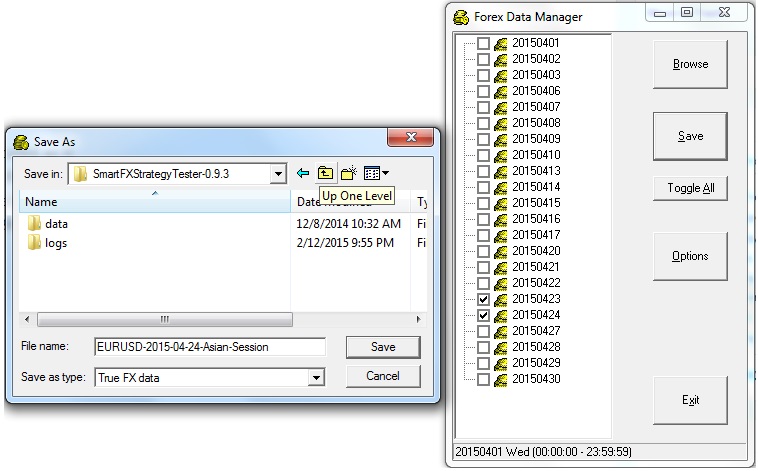The image size is (758, 471).
Task: Click the Browse button in Forex Data Manager
Action: click(690, 64)
